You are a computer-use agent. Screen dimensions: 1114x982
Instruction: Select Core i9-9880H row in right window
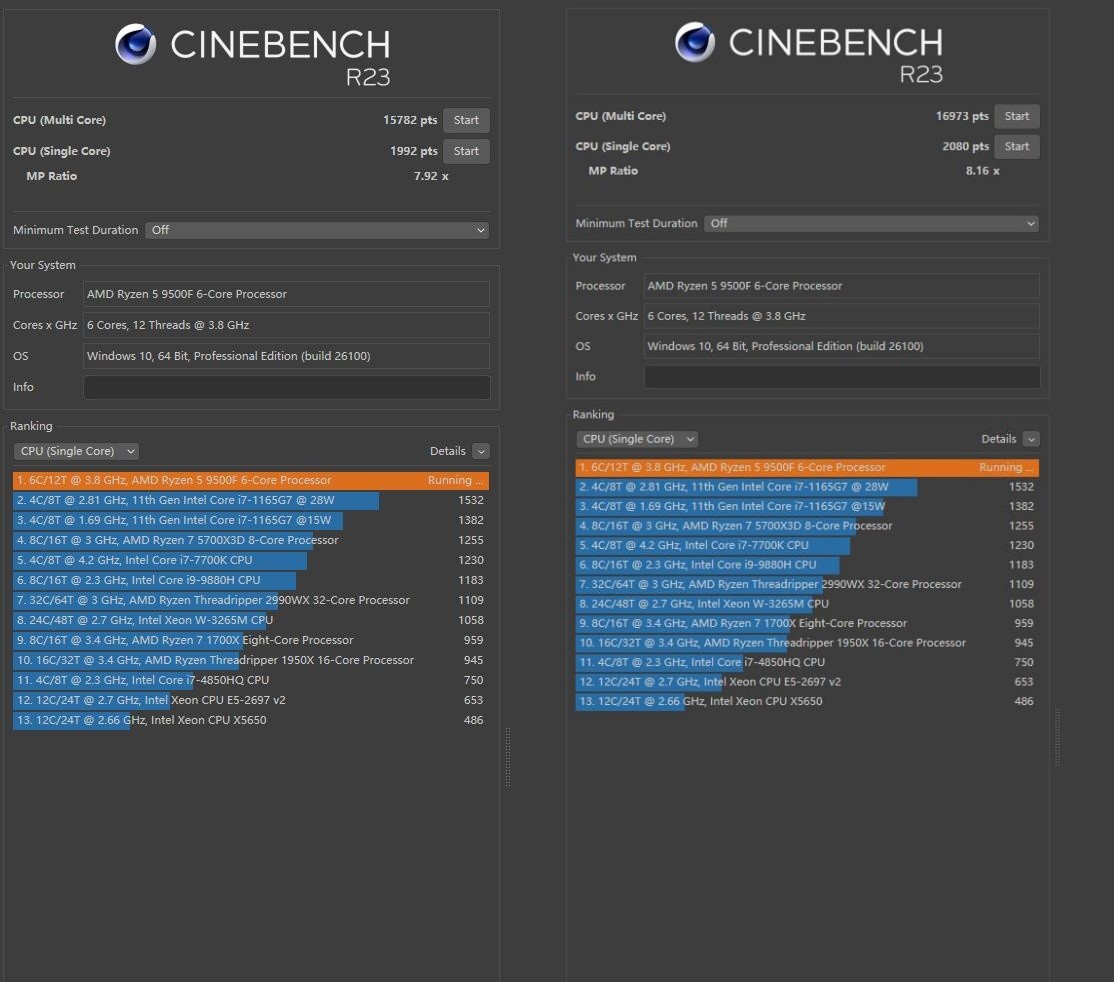click(807, 565)
